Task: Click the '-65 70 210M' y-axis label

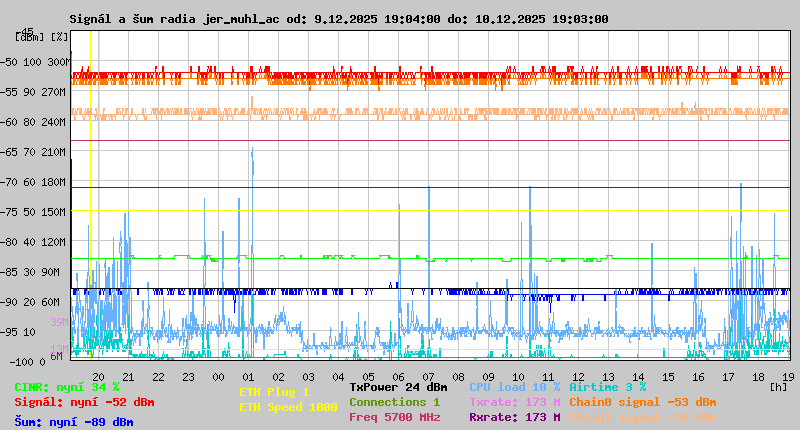Action: coord(33,153)
